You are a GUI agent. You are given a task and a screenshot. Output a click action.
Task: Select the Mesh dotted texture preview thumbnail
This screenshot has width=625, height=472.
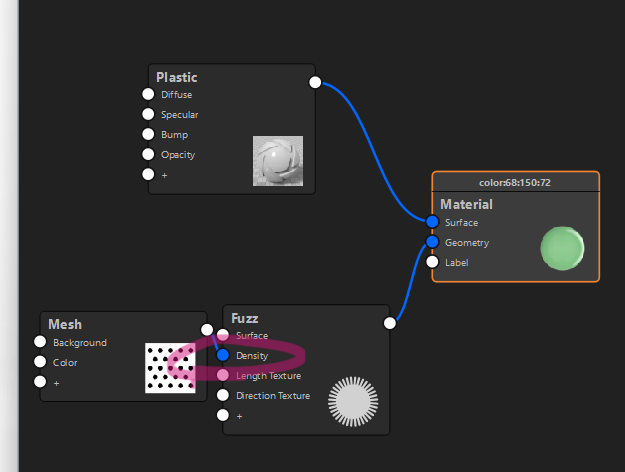170,368
